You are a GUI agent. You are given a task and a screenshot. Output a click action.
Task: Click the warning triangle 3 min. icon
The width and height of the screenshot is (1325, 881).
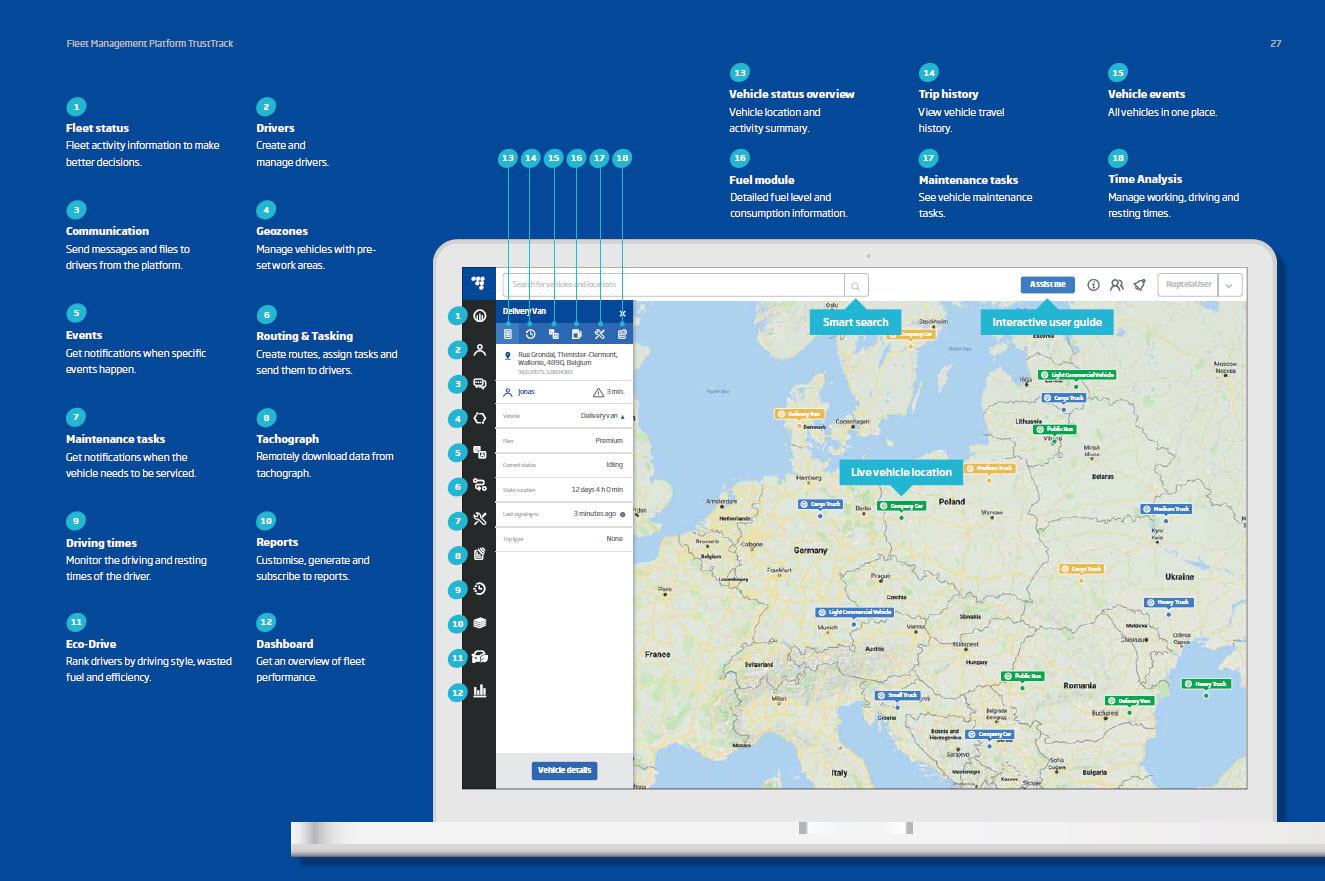(x=599, y=393)
